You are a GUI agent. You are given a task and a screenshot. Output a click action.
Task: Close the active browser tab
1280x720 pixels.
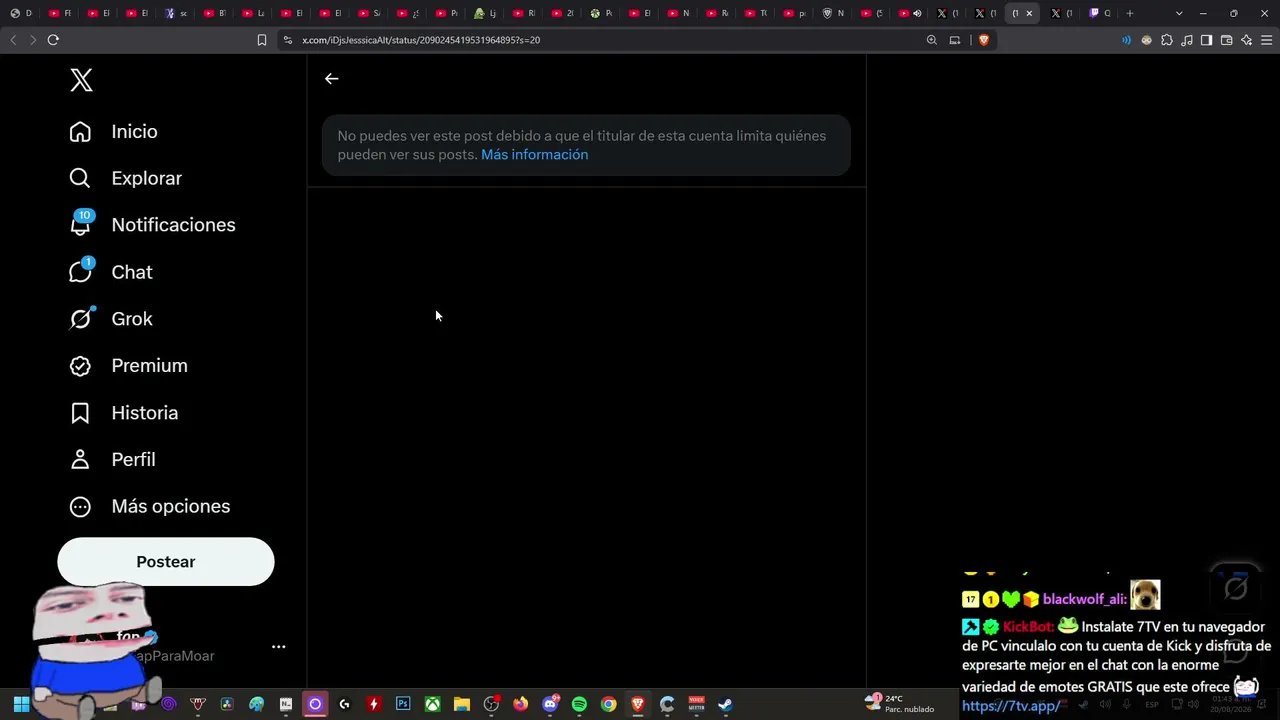click(x=1029, y=13)
